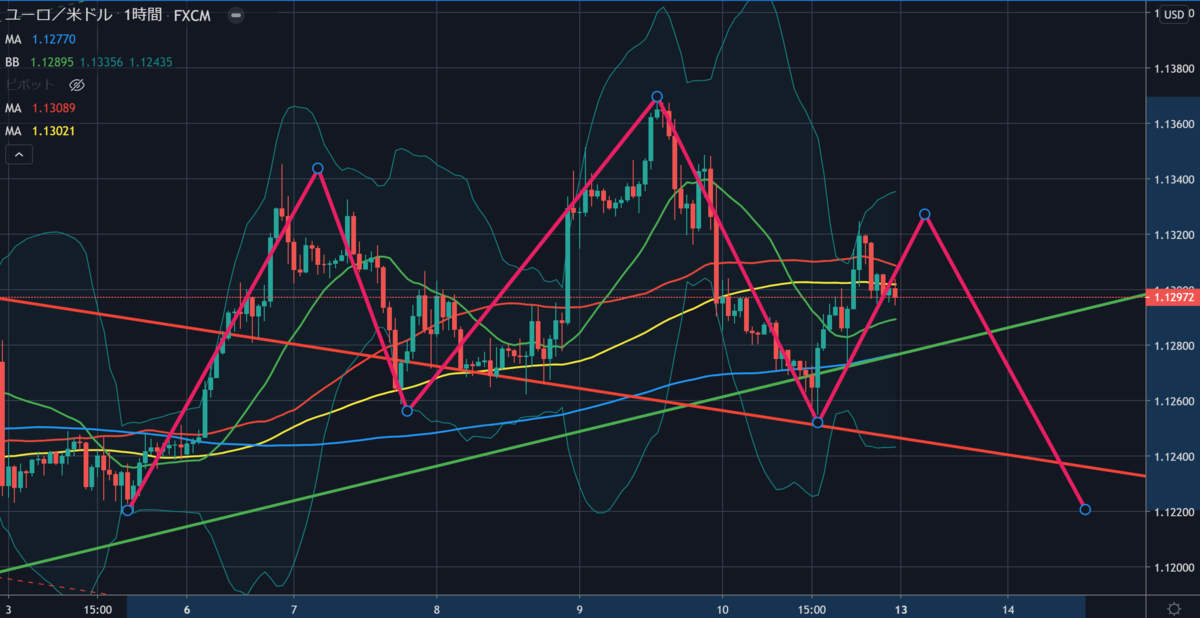Click the BB upper value 1.13356

[x=101, y=62]
